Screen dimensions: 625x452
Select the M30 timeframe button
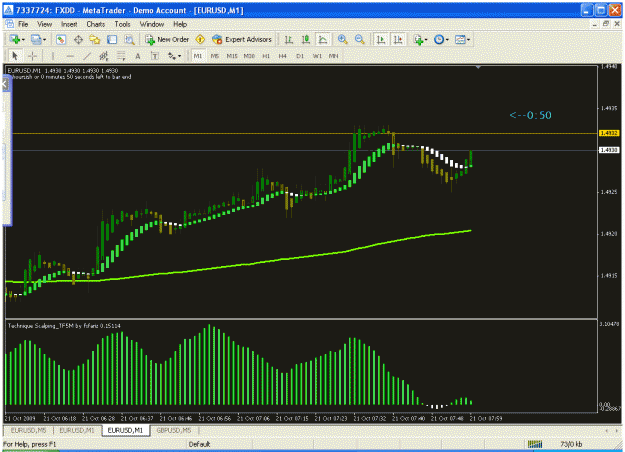(x=249, y=56)
